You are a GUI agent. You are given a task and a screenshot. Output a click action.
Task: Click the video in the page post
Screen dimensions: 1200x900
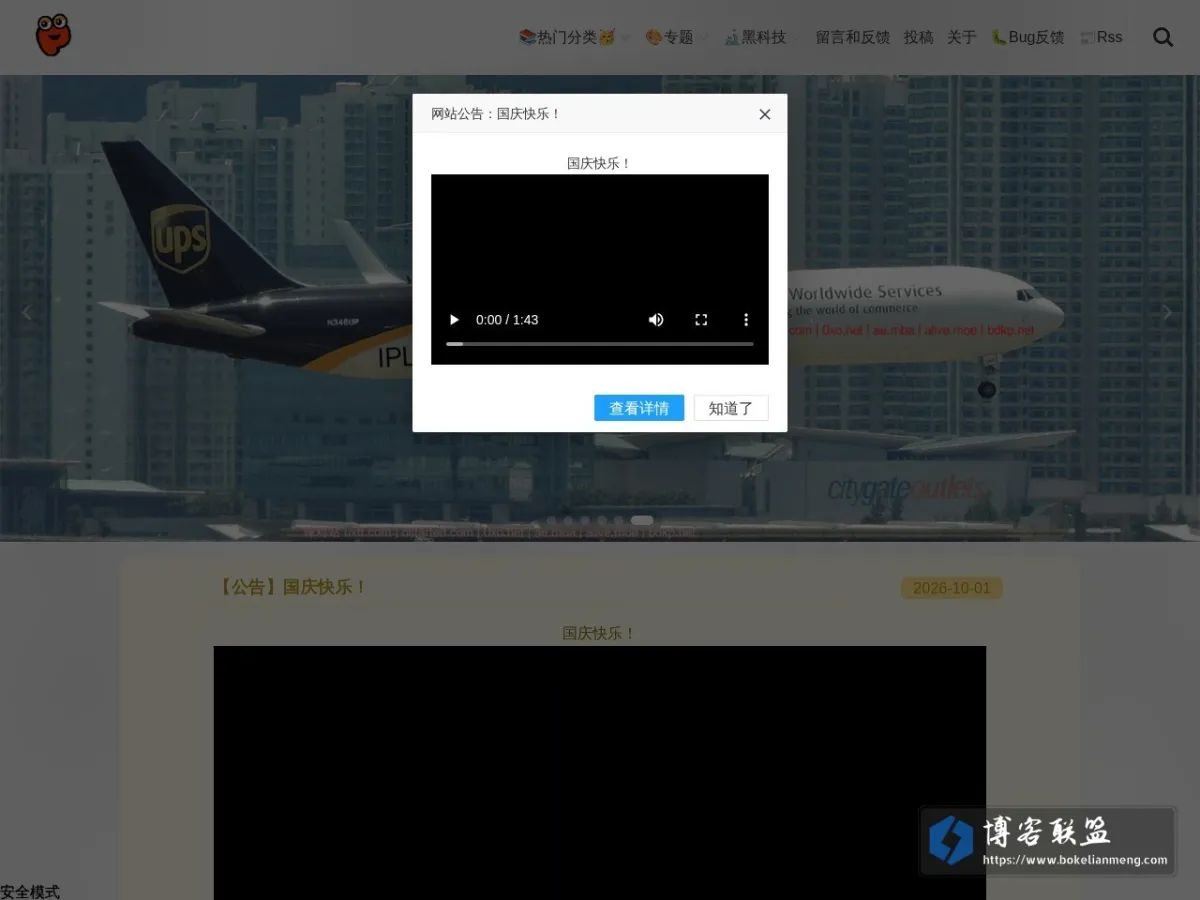pyautogui.click(x=600, y=773)
